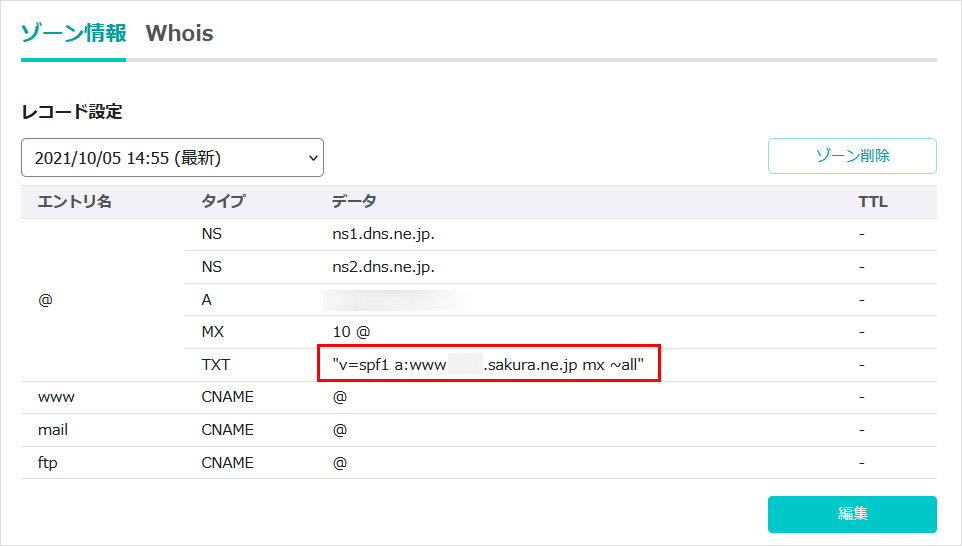
Task: Click the highlighted SPF TXT record value
Action: click(495, 365)
